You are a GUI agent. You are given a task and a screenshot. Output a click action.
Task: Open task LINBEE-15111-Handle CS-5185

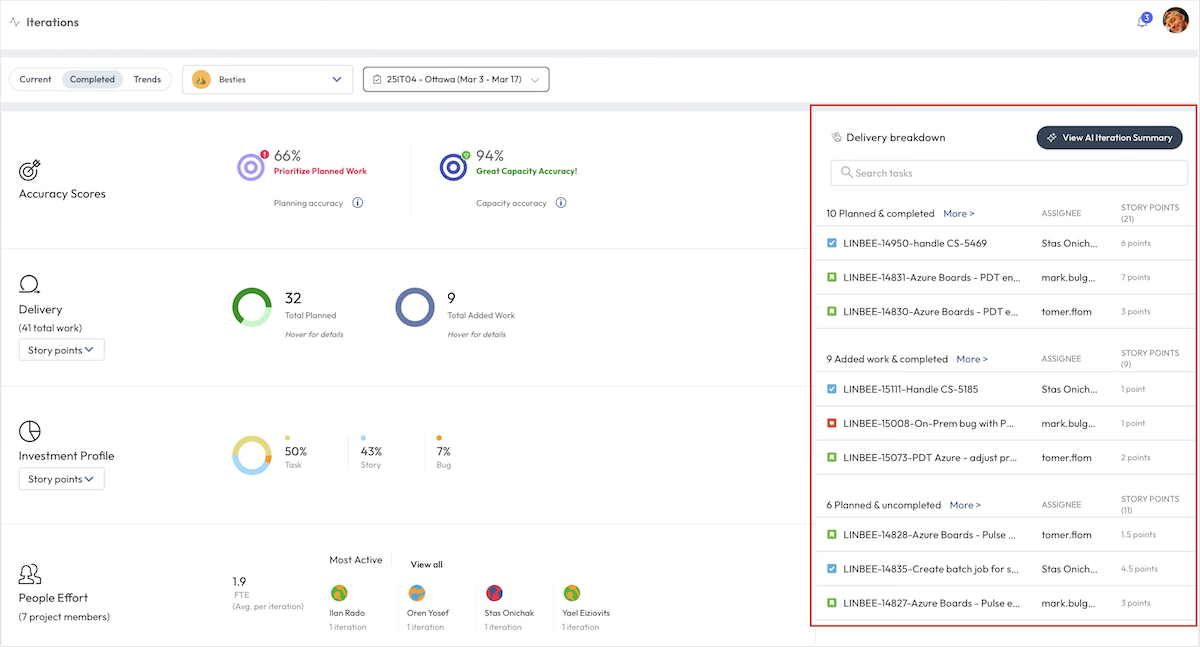click(910, 389)
